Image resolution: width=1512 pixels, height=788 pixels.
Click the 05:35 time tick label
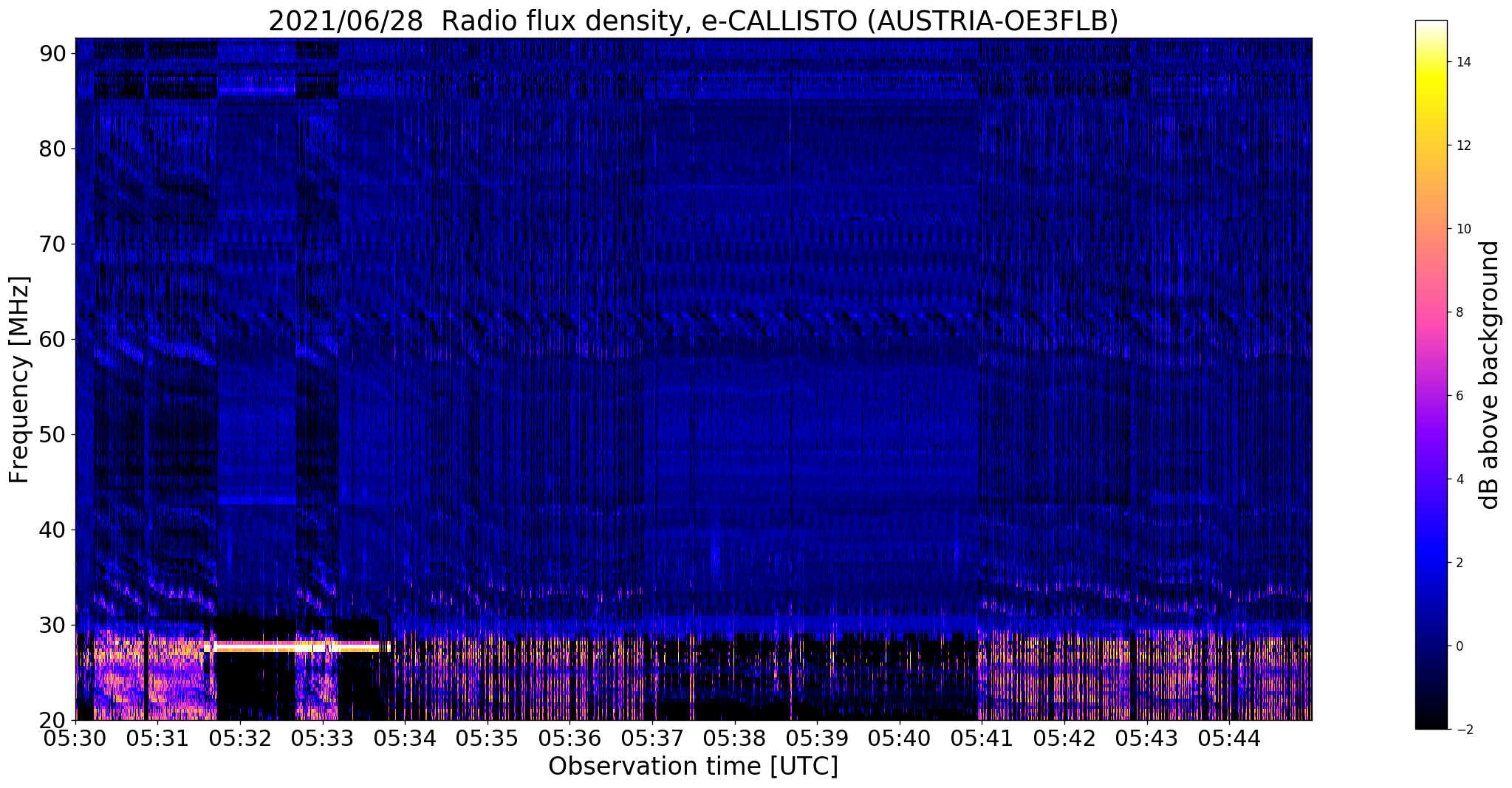pos(488,739)
